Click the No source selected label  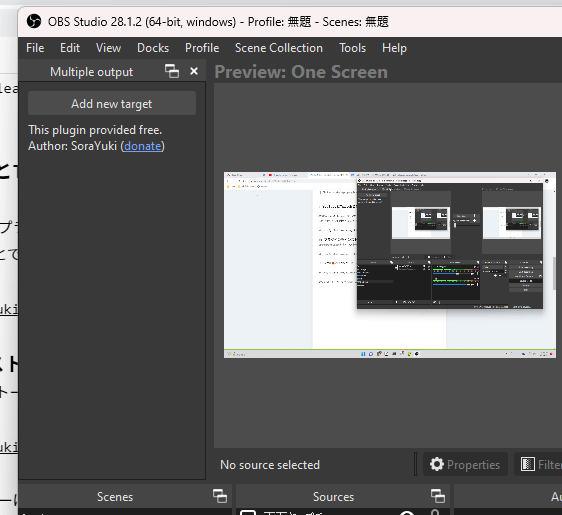pos(270,465)
